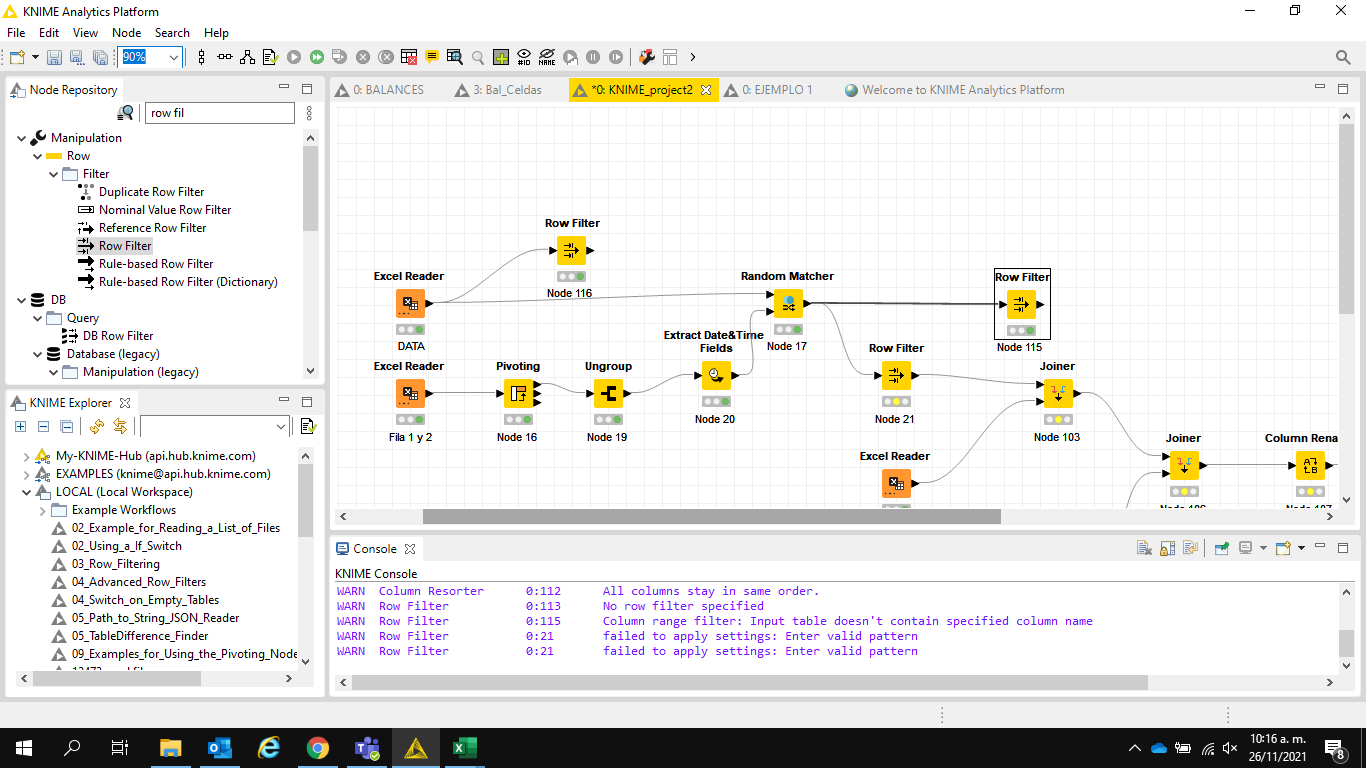Click the Show node IDs (#ID) toolbar icon
This screenshot has width=1366, height=768.
524,57
